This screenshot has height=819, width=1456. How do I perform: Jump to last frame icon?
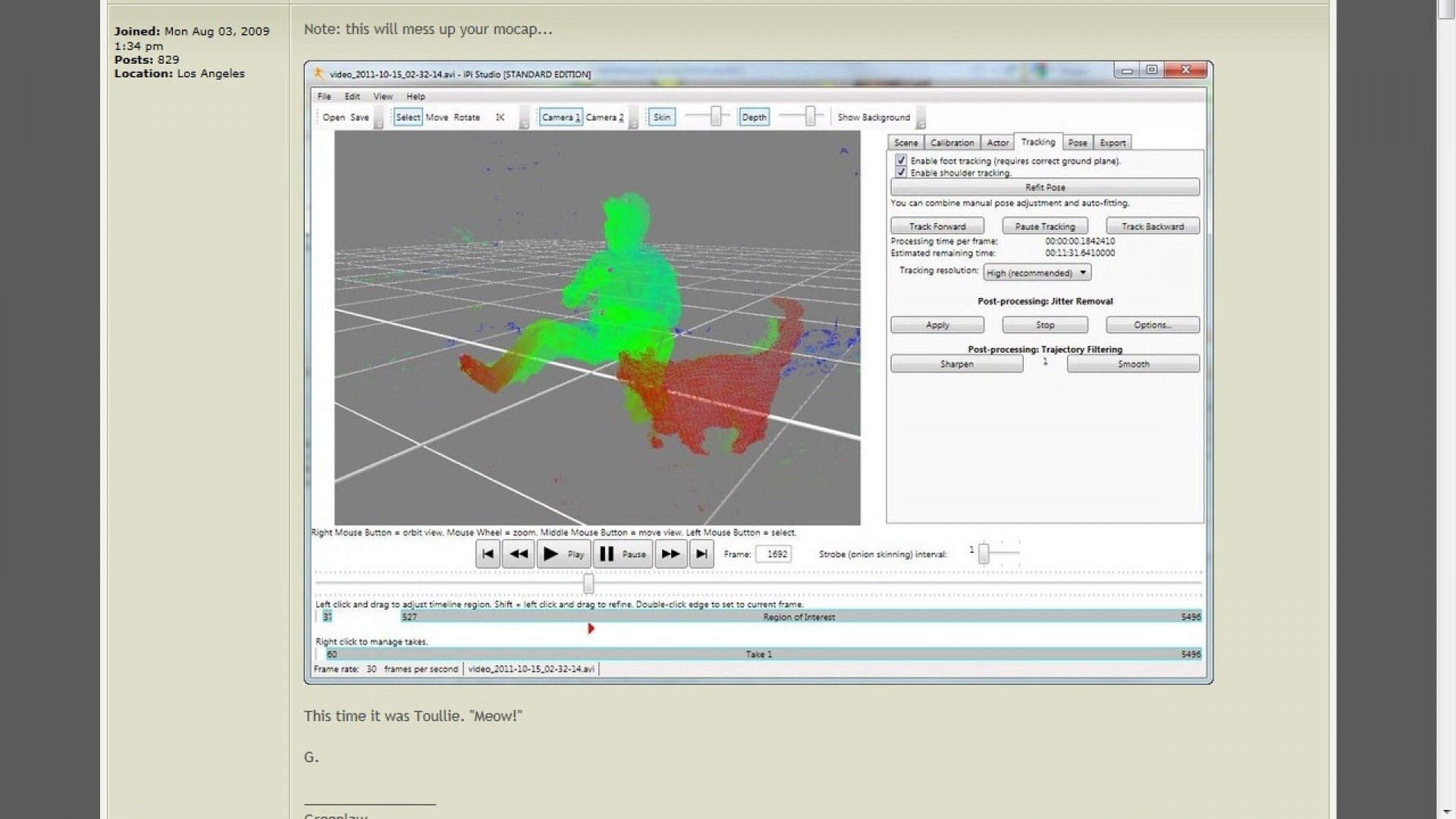701,554
